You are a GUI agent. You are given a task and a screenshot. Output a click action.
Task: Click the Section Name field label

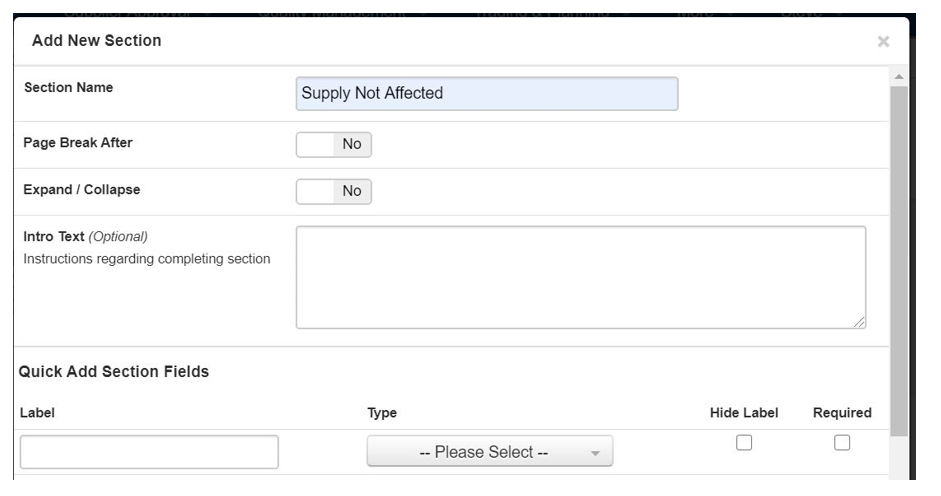click(68, 87)
